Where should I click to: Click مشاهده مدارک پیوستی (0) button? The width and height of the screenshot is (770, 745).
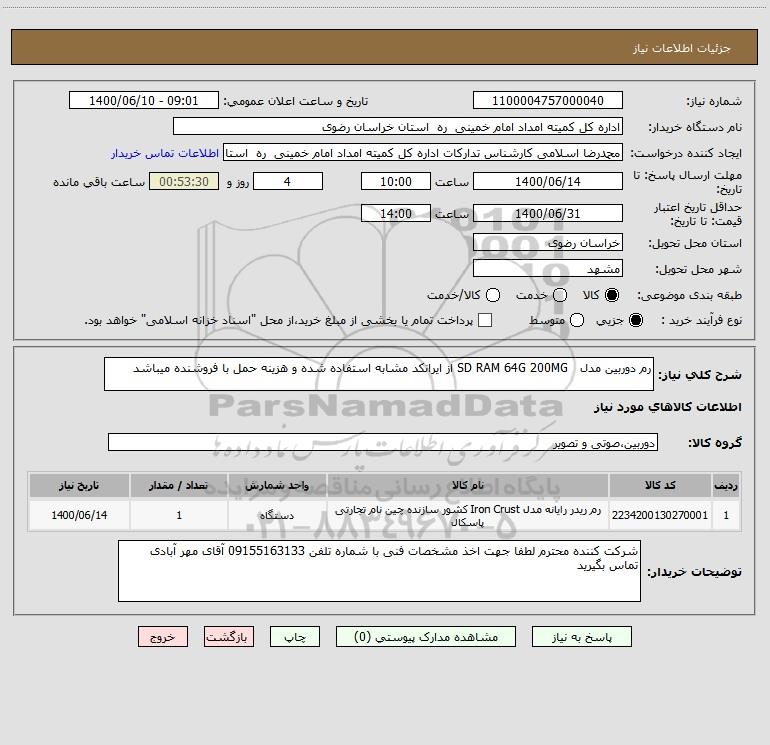click(426, 637)
